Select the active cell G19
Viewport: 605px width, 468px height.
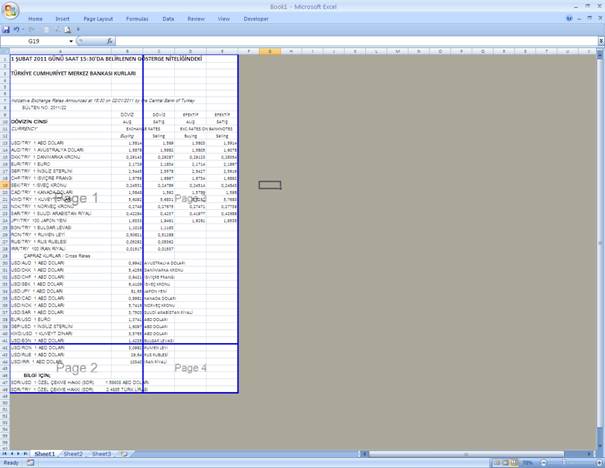click(x=270, y=185)
